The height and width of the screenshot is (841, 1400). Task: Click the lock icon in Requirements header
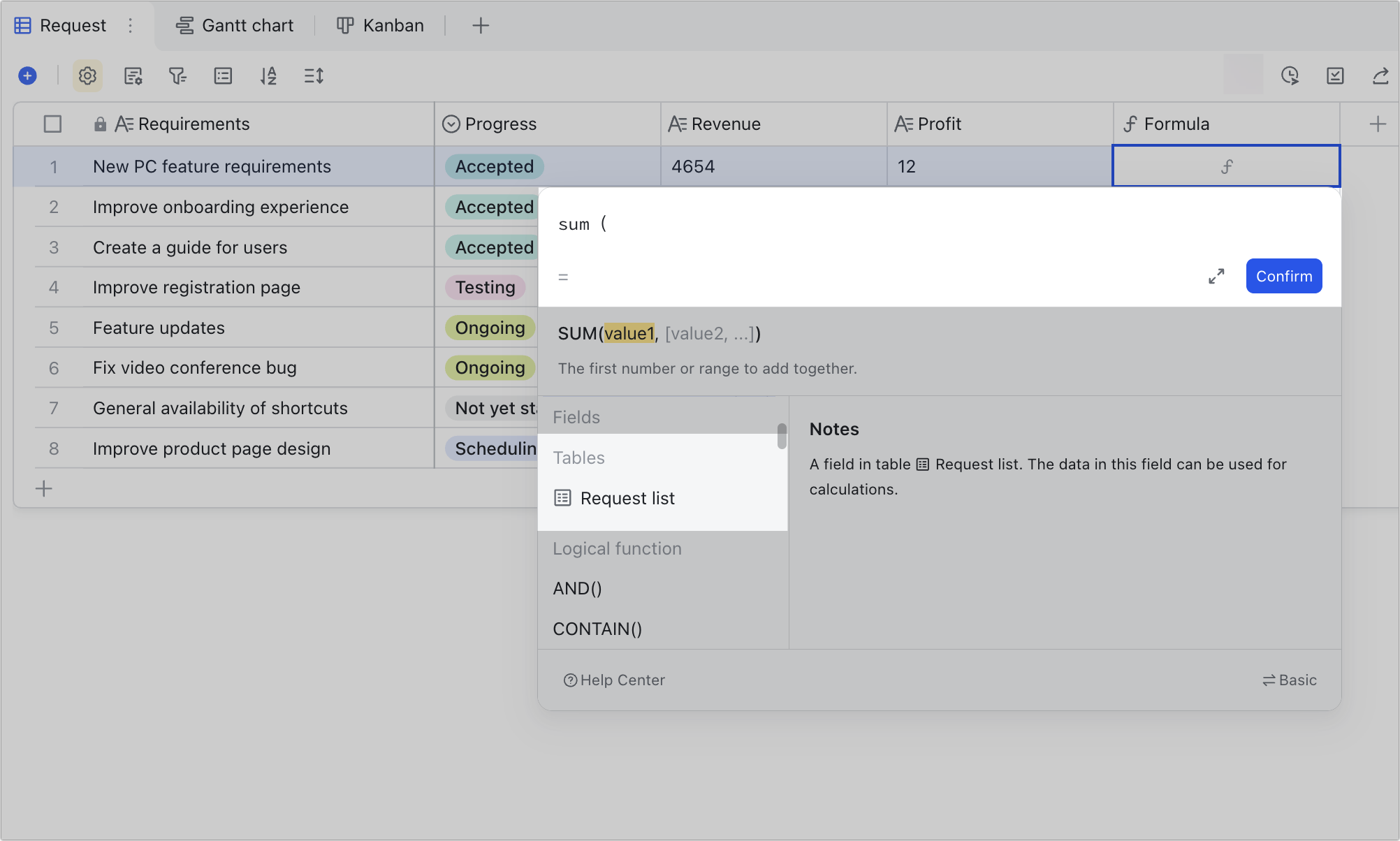coord(100,124)
